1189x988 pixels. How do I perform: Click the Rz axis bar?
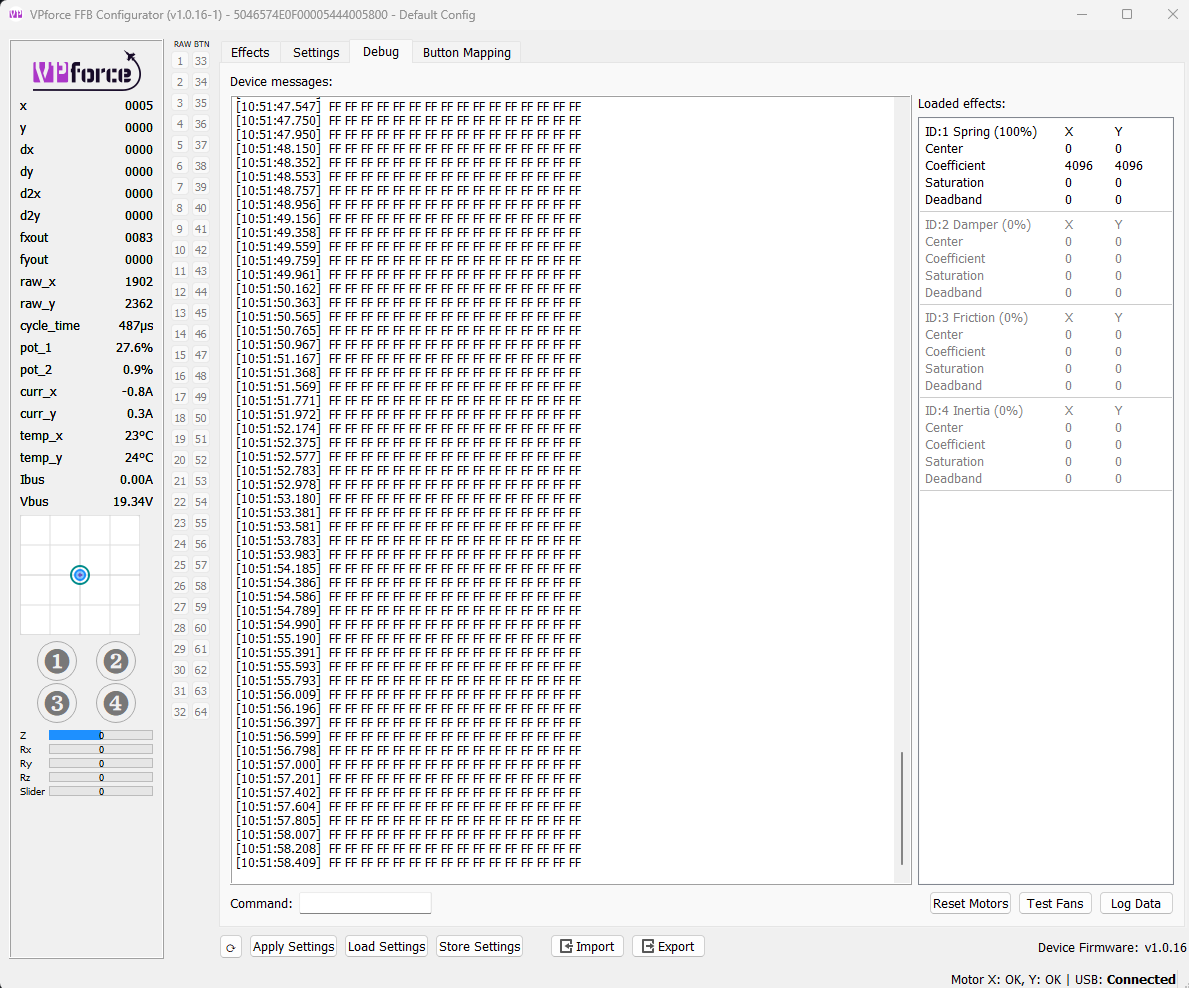101,777
